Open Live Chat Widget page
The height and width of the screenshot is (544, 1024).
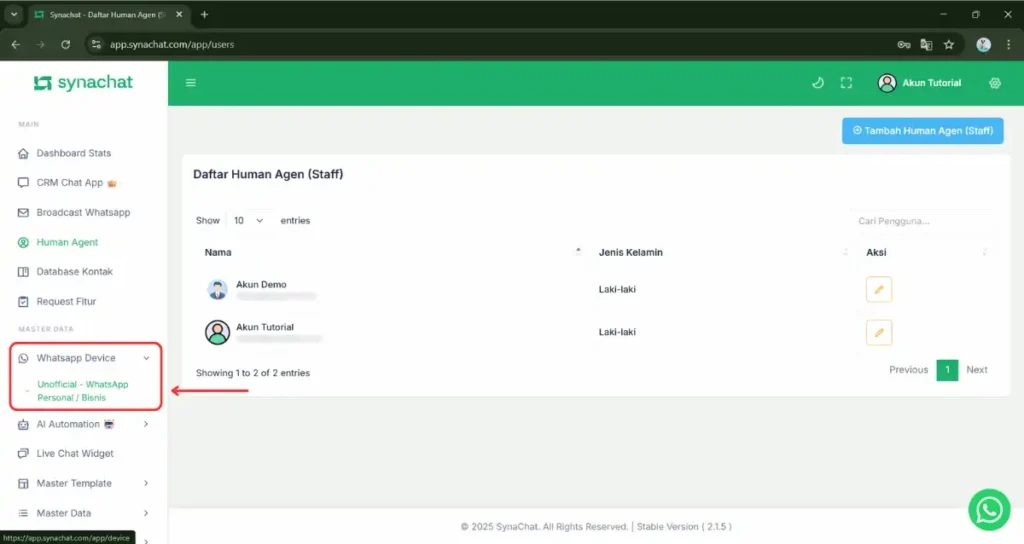point(74,453)
